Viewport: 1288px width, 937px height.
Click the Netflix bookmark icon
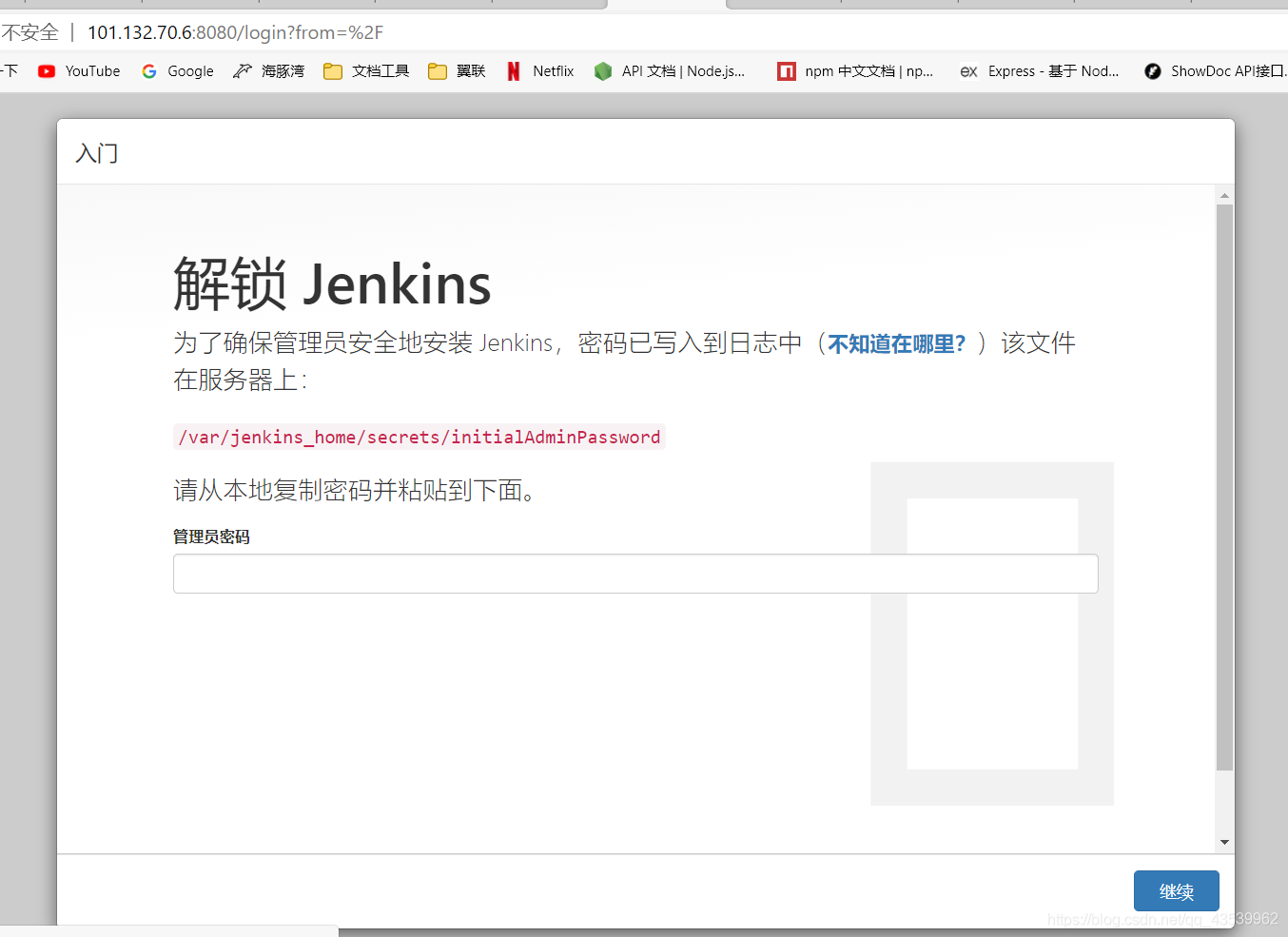(514, 71)
